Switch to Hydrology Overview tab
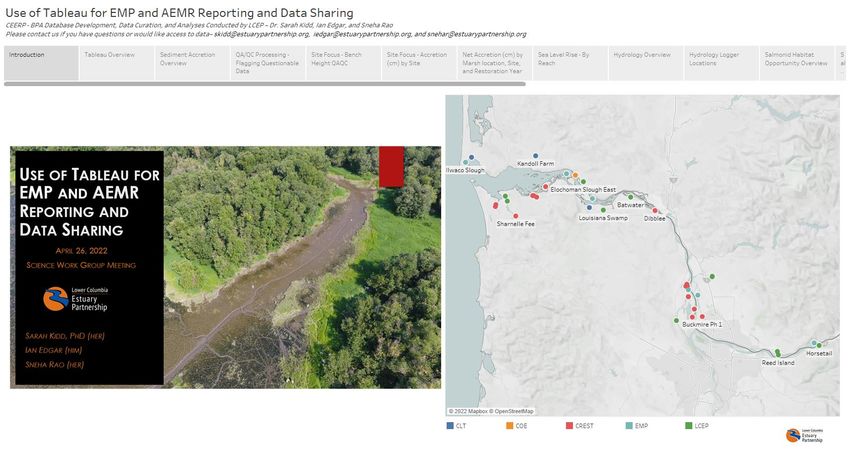 tap(646, 63)
